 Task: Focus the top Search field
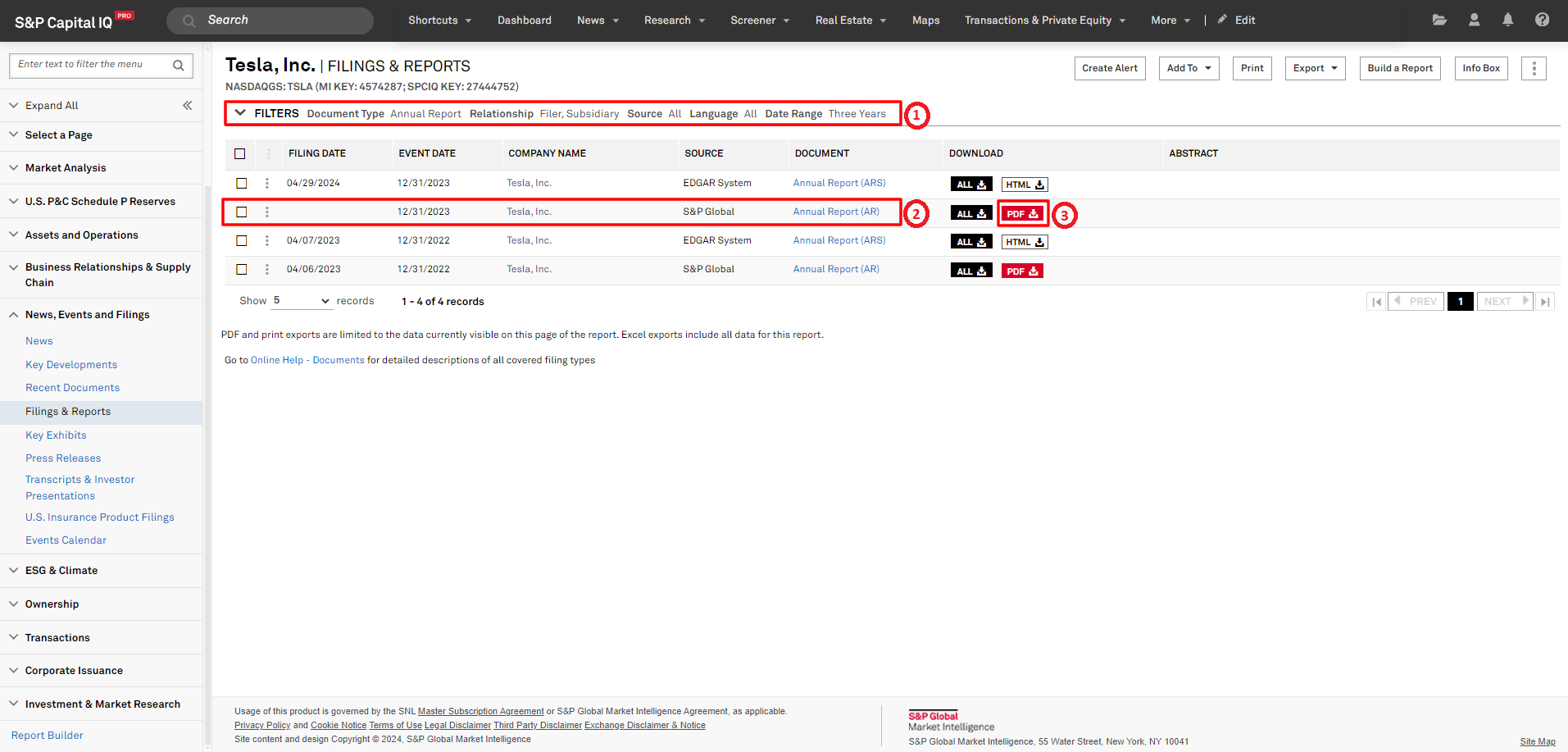coord(270,21)
